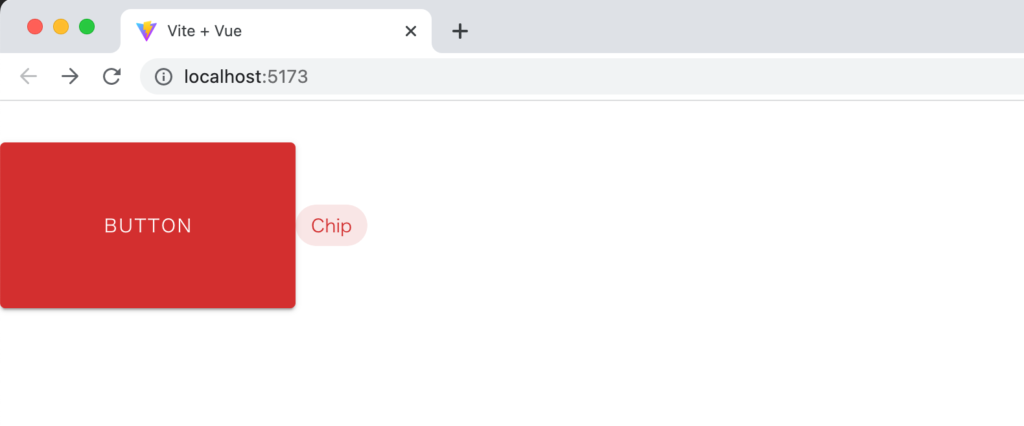Click the red window close dot
The height and width of the screenshot is (426, 1024).
[x=35, y=27]
